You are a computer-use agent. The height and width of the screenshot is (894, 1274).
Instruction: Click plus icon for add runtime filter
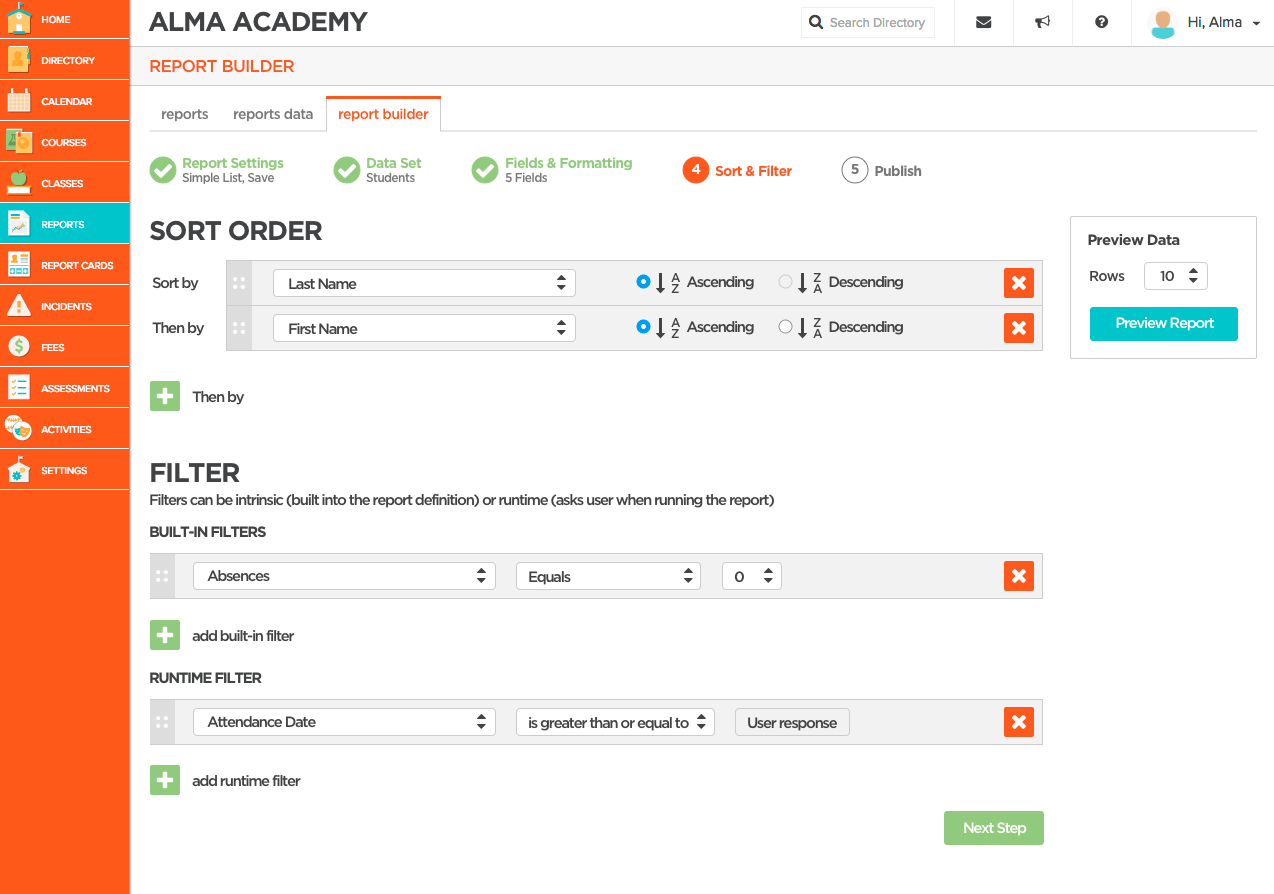tap(165, 780)
